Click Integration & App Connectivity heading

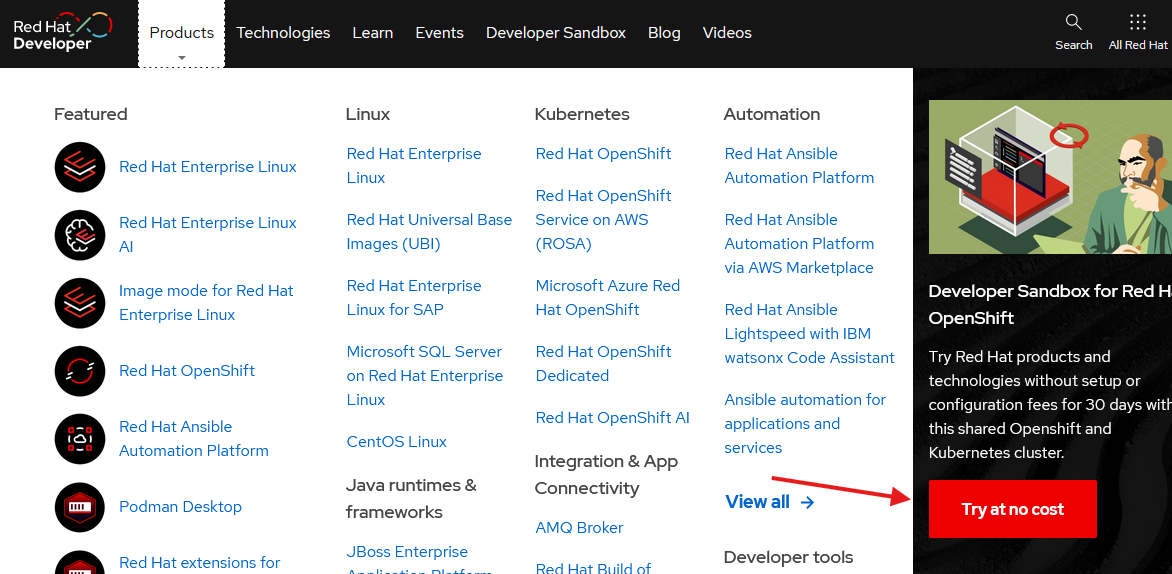[606, 475]
